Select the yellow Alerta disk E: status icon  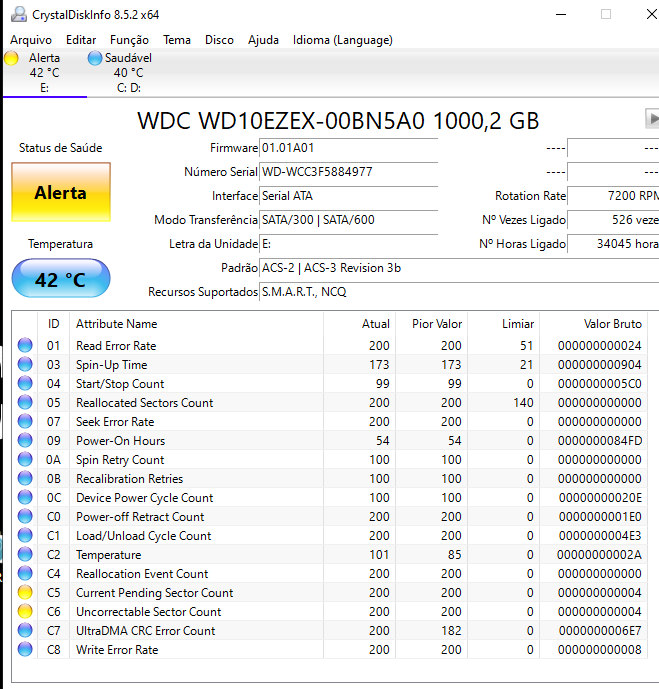point(11,58)
